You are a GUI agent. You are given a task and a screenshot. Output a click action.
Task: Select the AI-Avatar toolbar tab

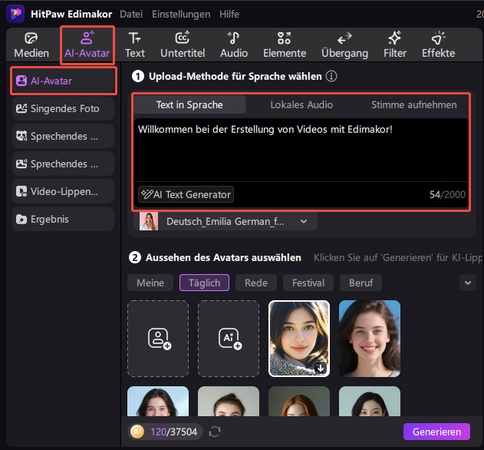click(87, 46)
